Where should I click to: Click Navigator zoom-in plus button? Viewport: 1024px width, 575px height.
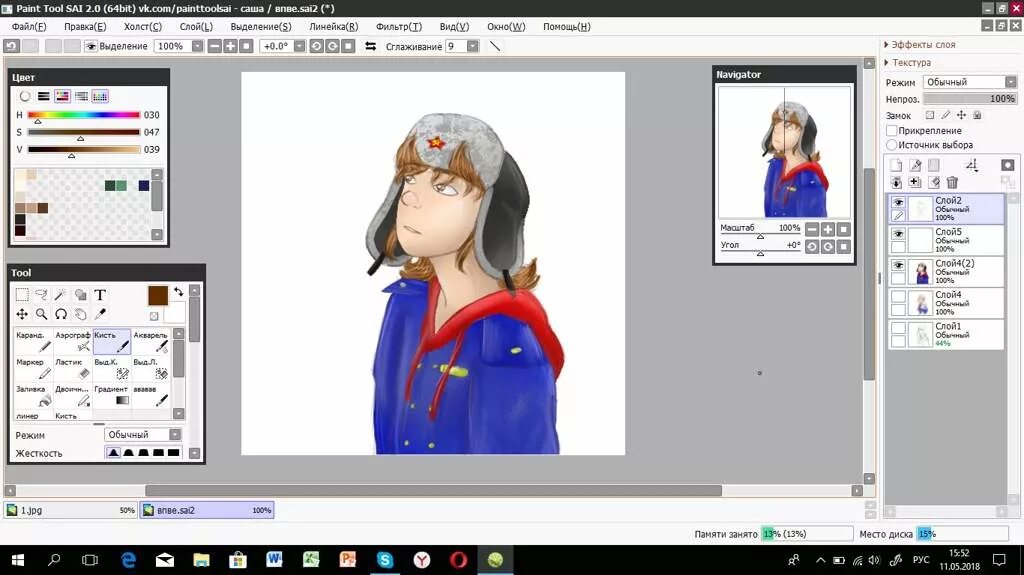tap(827, 229)
